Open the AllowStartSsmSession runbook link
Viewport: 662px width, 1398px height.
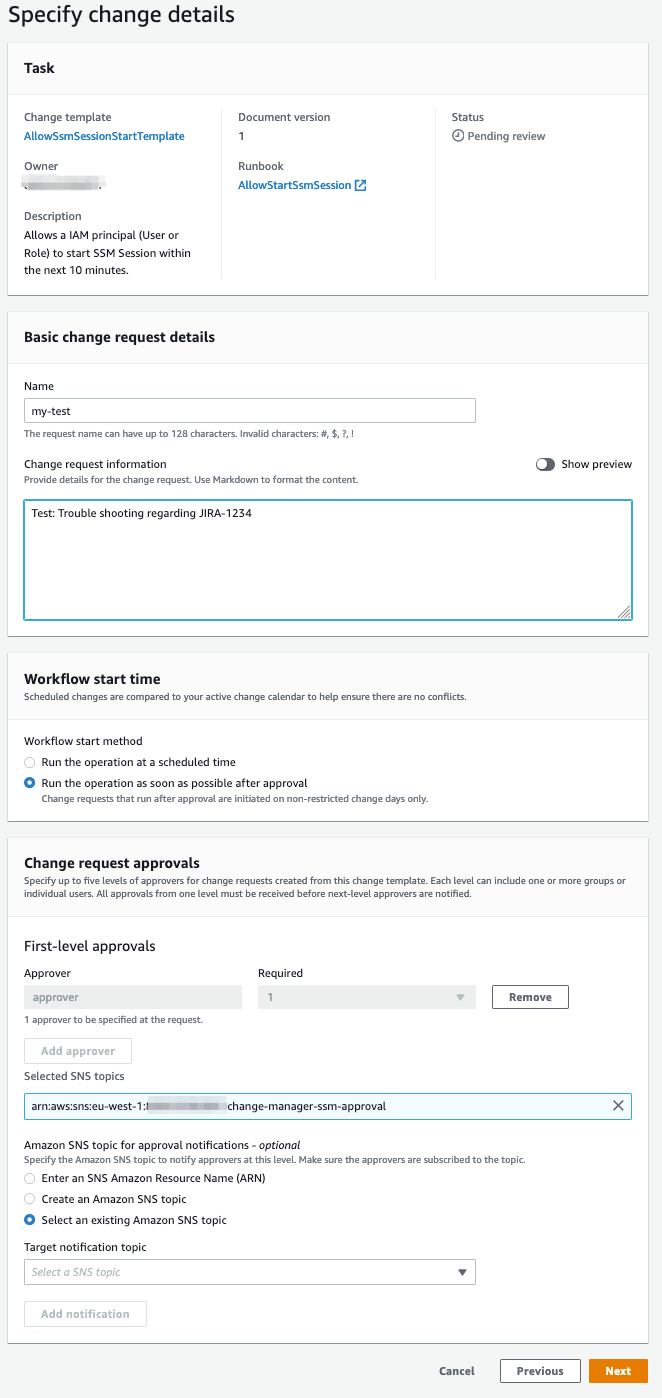pyautogui.click(x=295, y=185)
